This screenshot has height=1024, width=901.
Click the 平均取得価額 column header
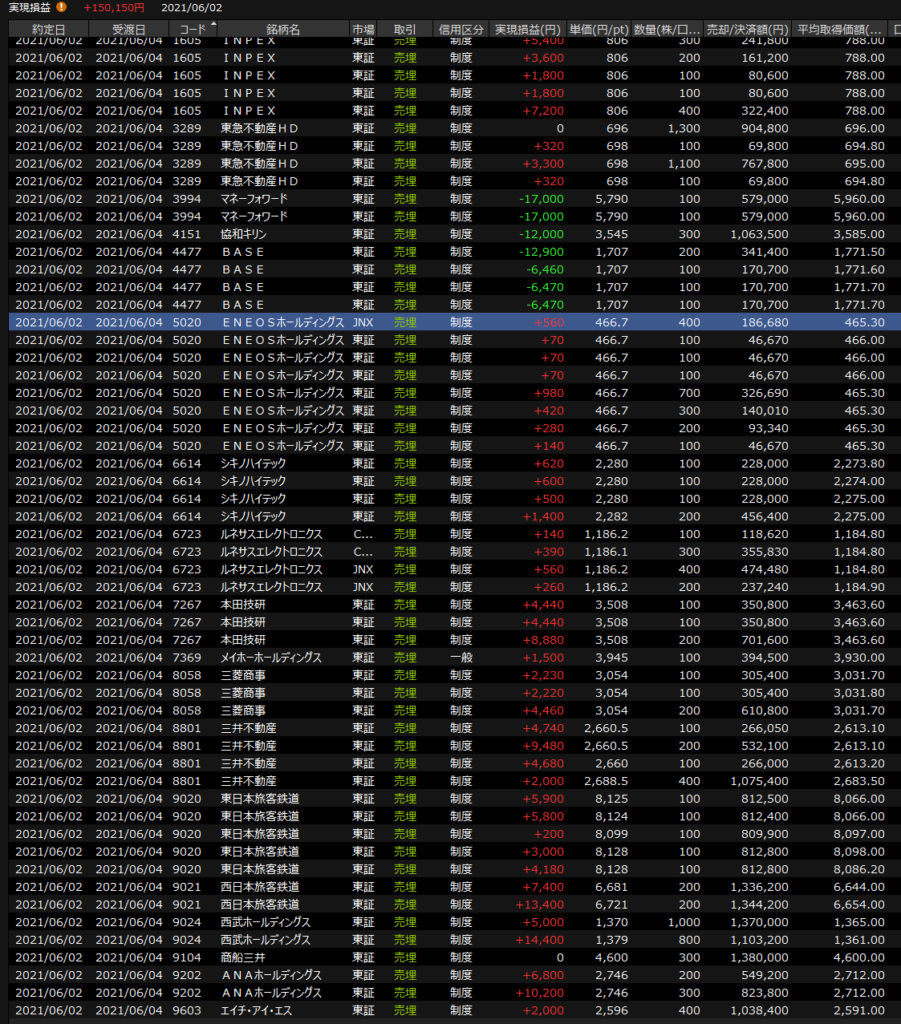click(839, 29)
